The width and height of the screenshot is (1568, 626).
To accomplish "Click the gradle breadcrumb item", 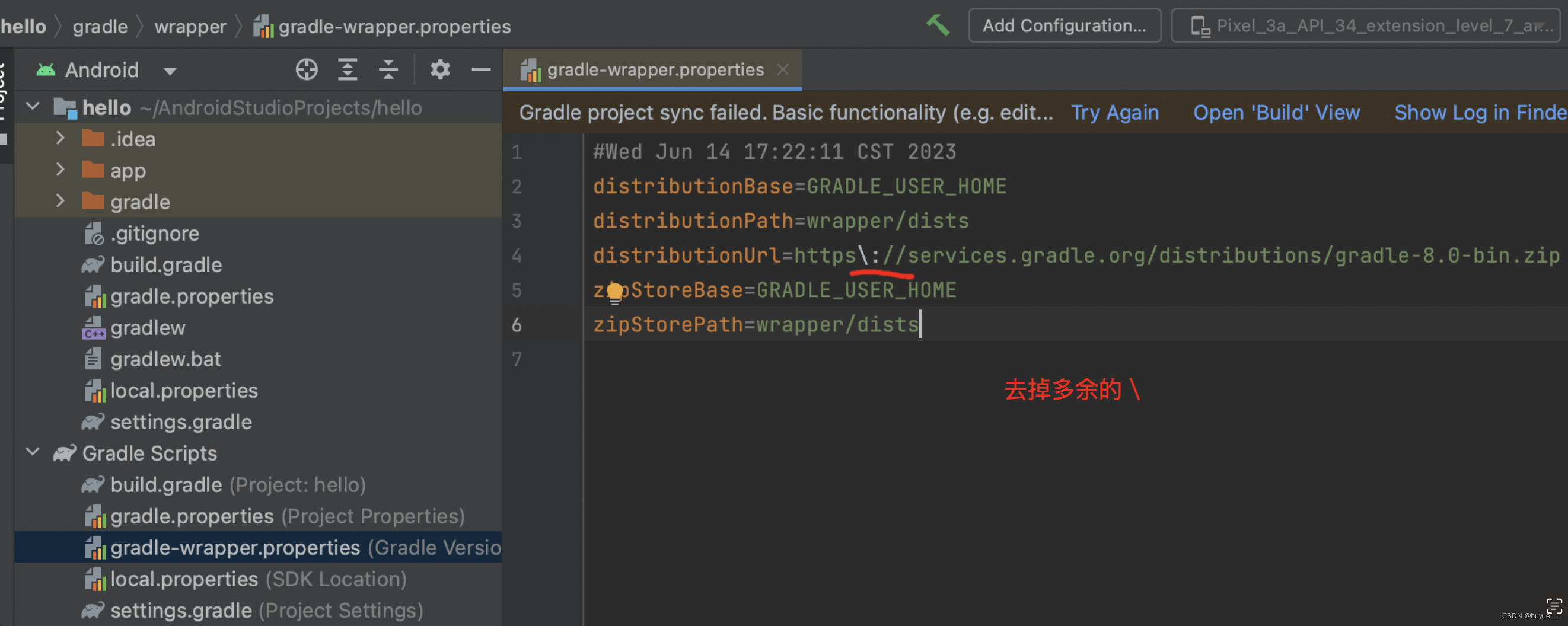I will click(x=100, y=26).
